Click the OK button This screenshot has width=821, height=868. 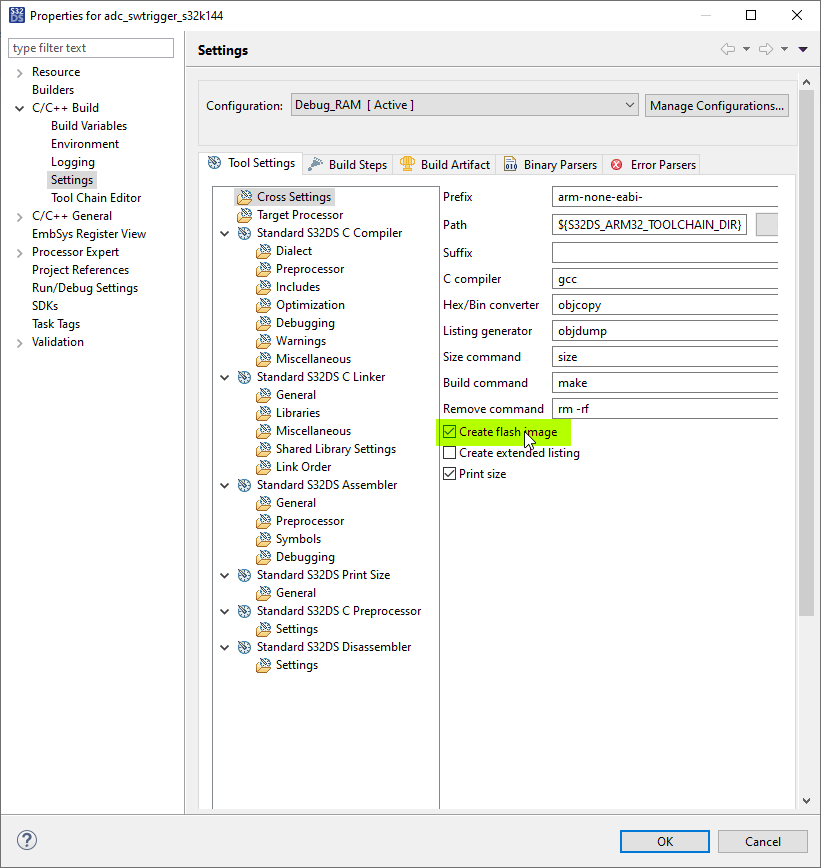tap(665, 841)
